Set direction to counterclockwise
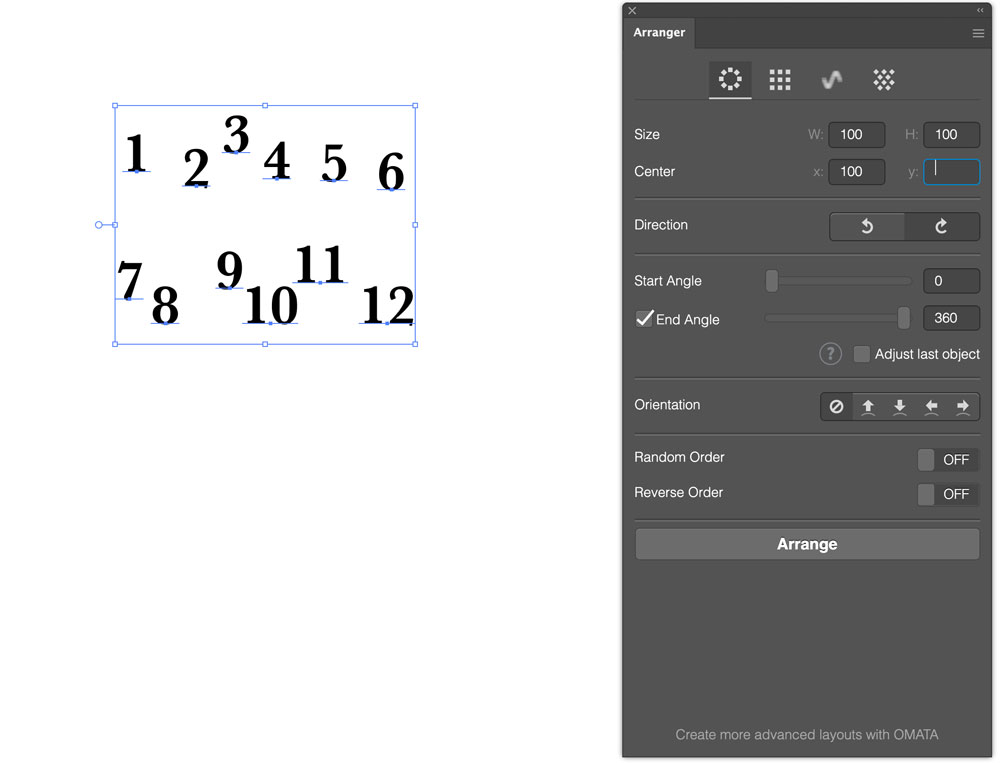Image resolution: width=1000 pixels, height=763 pixels. click(x=867, y=226)
